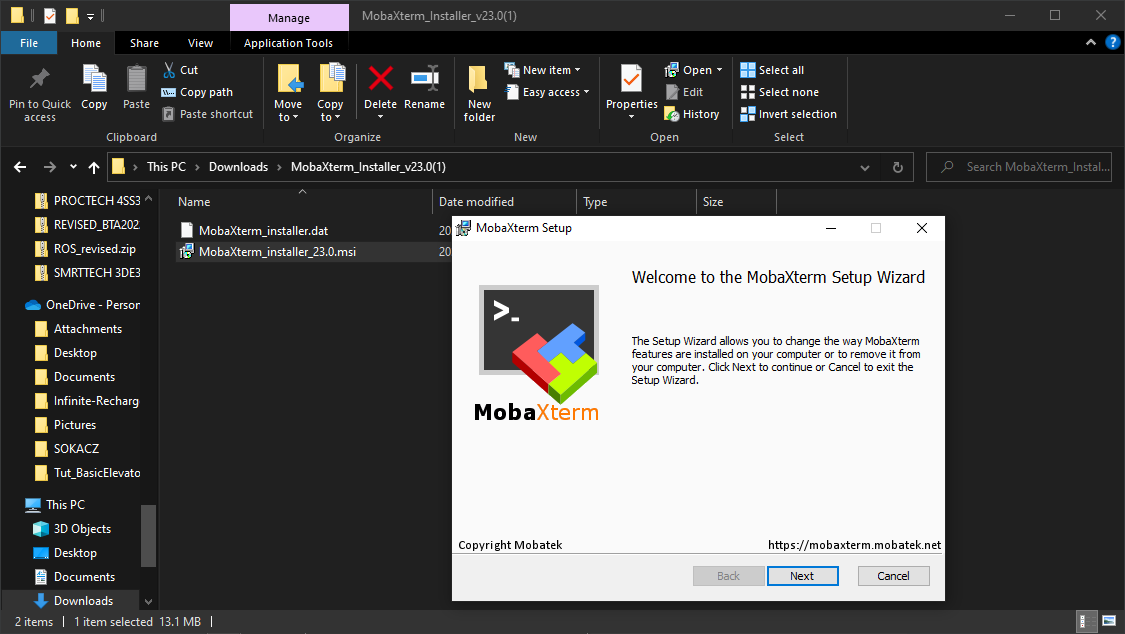Click the Pin to Quick access icon
1125x634 pixels.
40,79
